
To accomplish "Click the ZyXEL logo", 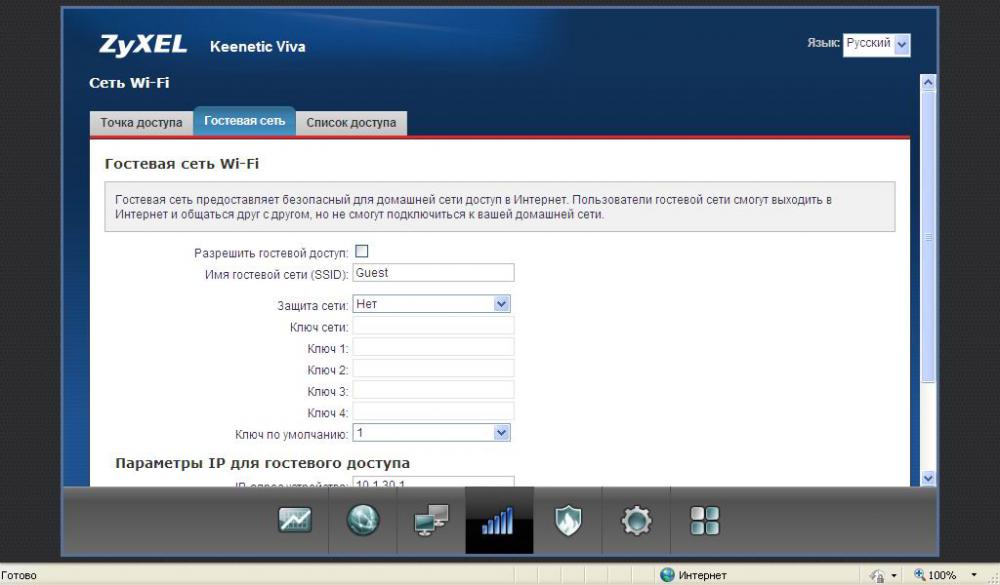I will pyautogui.click(x=143, y=45).
